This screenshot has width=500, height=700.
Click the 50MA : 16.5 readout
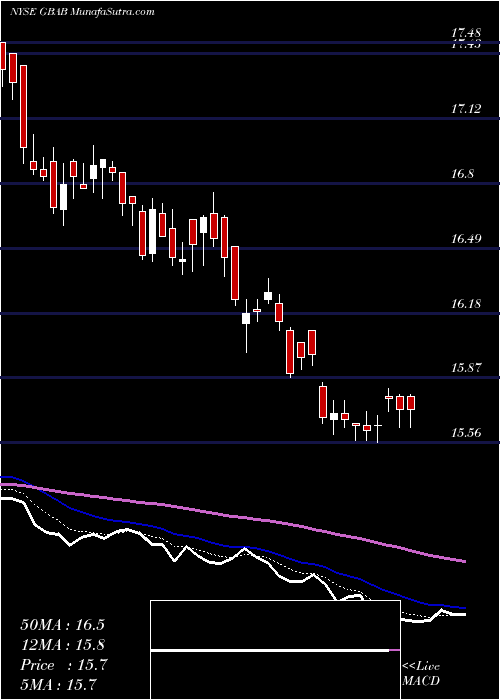coord(62,625)
